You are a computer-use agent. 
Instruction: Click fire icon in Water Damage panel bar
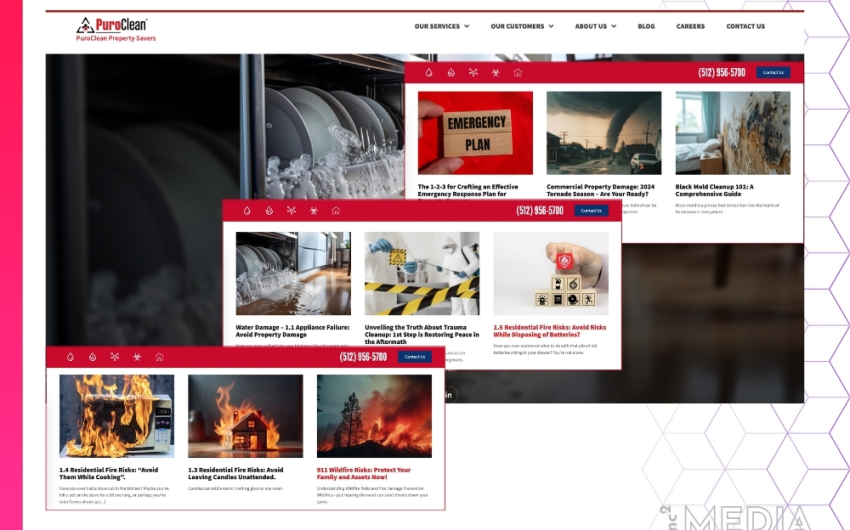(269, 211)
